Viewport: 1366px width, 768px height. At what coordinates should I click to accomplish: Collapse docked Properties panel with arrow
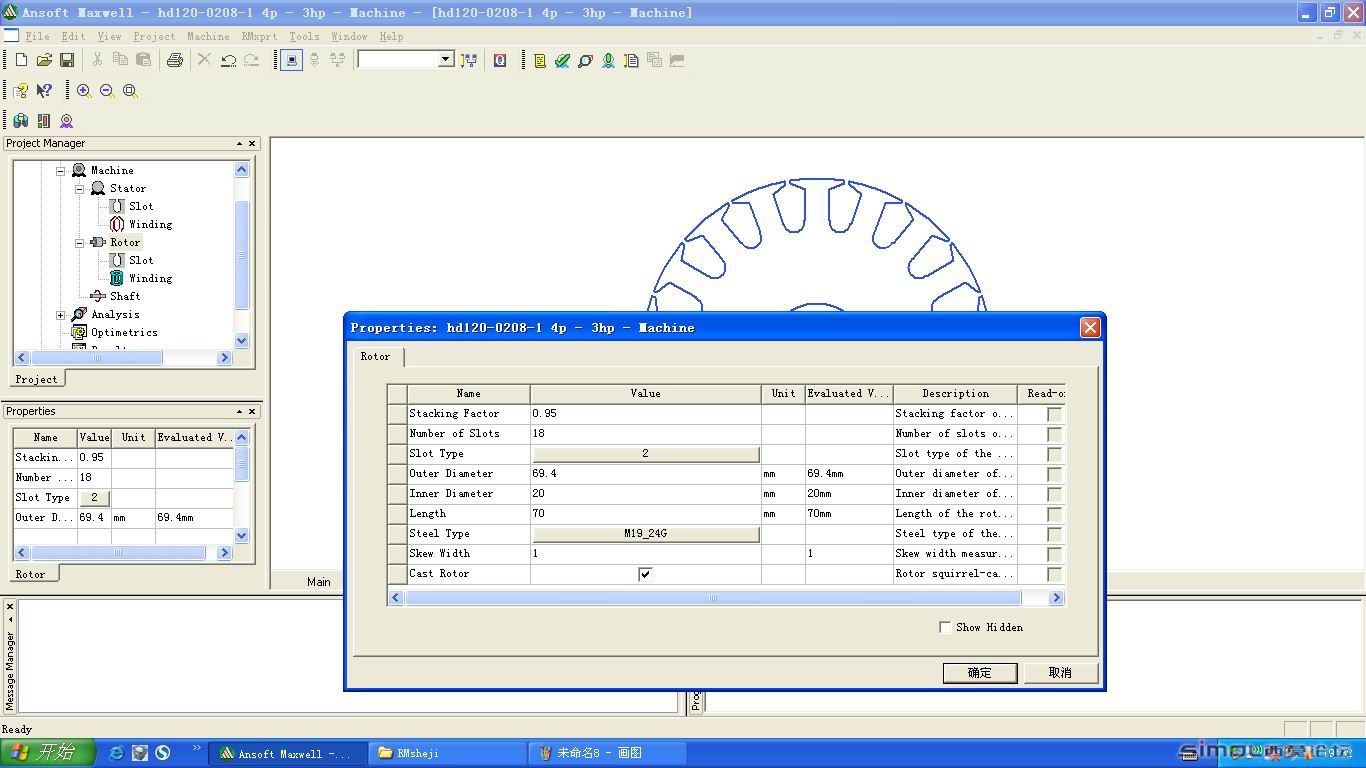pos(239,411)
